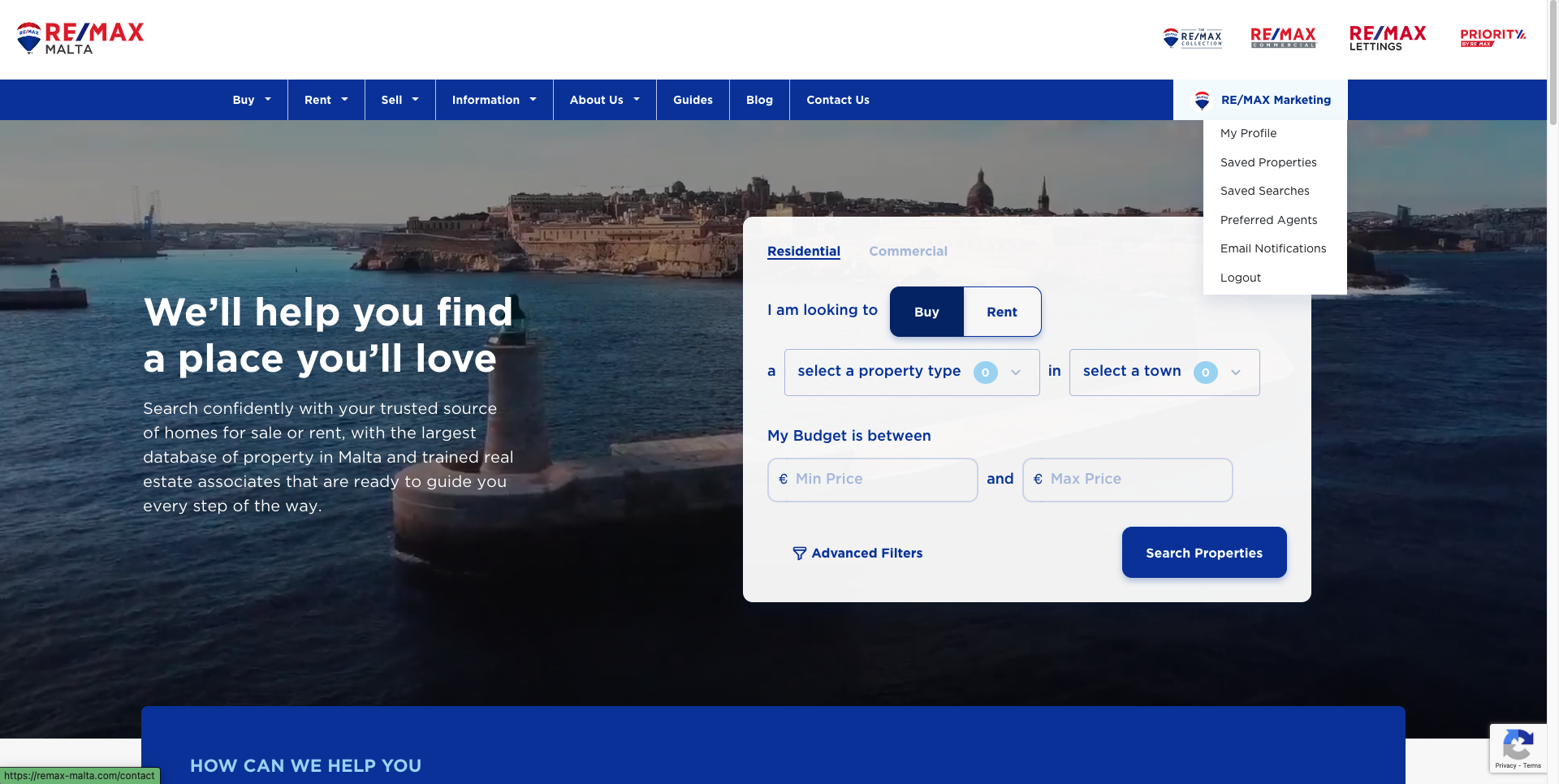Viewport: 1559px width, 784px height.
Task: Open the RE/MAX Commercial brand logo
Action: [1283, 37]
